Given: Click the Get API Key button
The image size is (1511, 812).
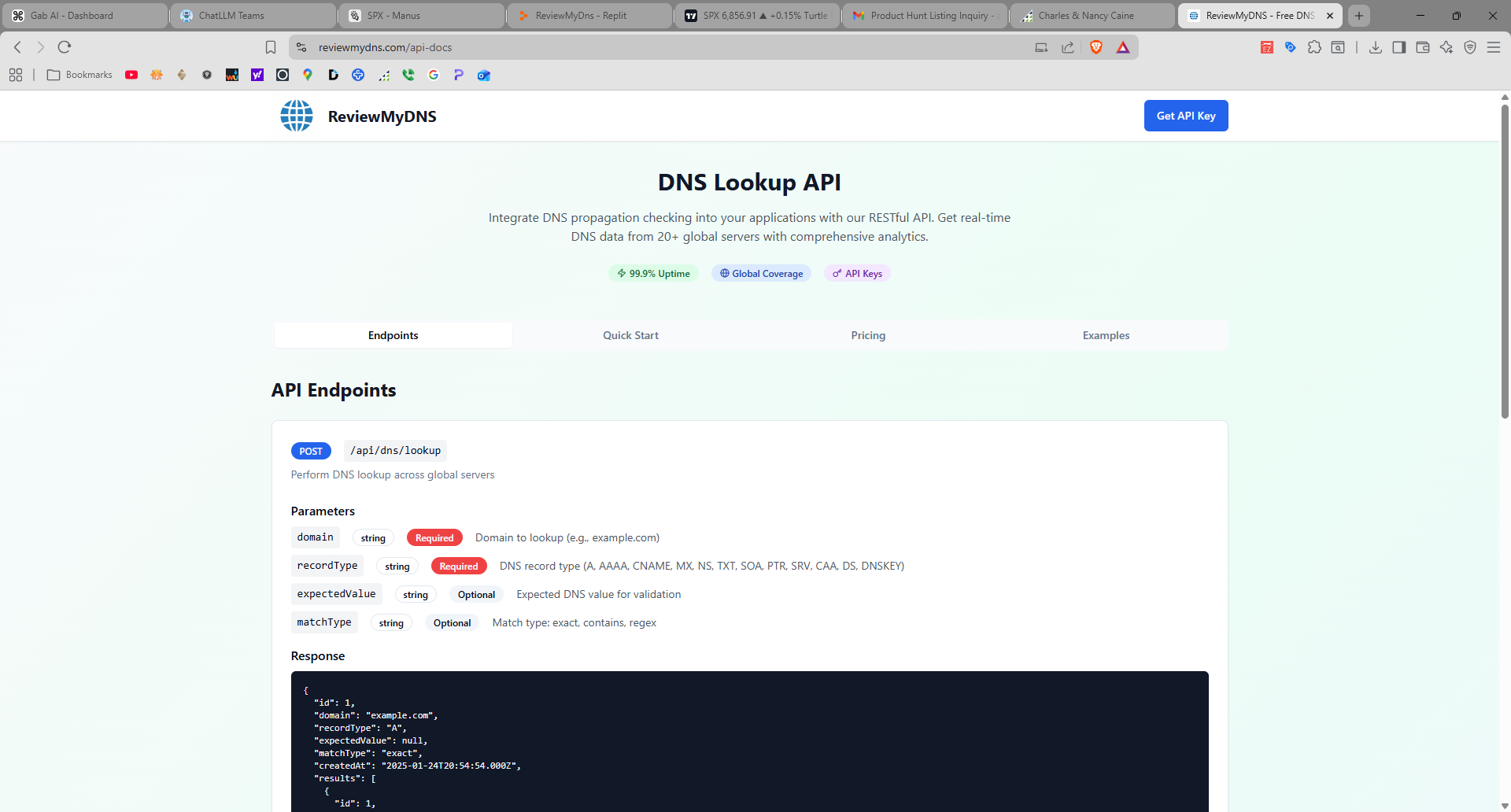Looking at the screenshot, I should click(1186, 115).
